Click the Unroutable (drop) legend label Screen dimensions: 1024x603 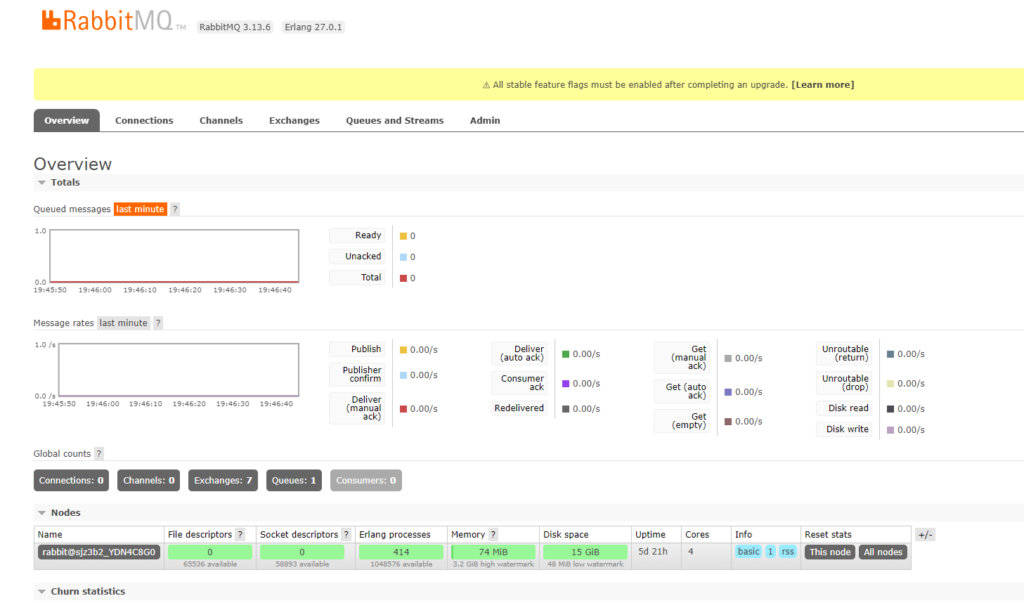pos(844,383)
